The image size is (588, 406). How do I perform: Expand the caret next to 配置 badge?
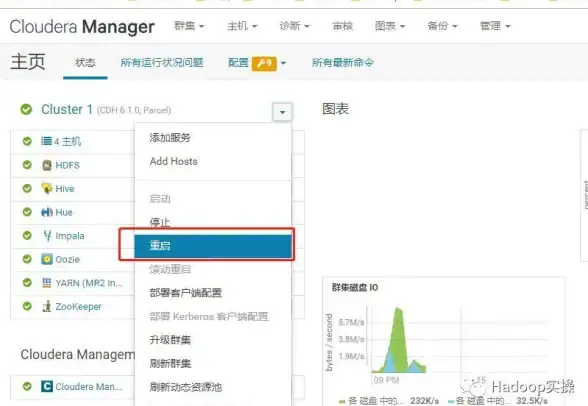coord(284,63)
